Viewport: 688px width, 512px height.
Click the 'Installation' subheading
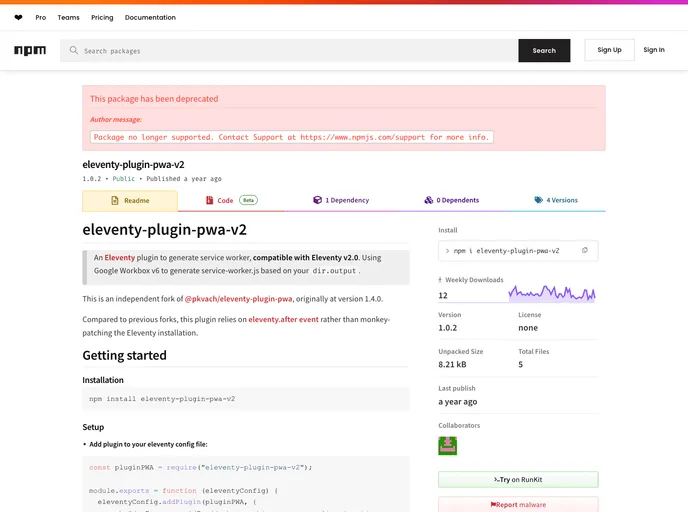pos(103,380)
